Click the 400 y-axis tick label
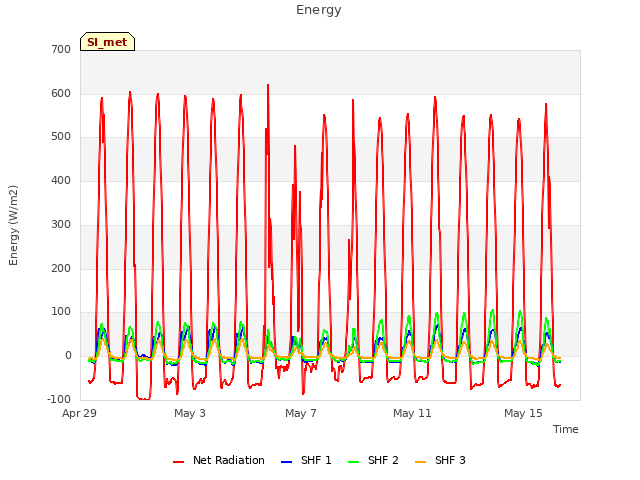Image resolution: width=640 pixels, height=480 pixels. point(61,180)
